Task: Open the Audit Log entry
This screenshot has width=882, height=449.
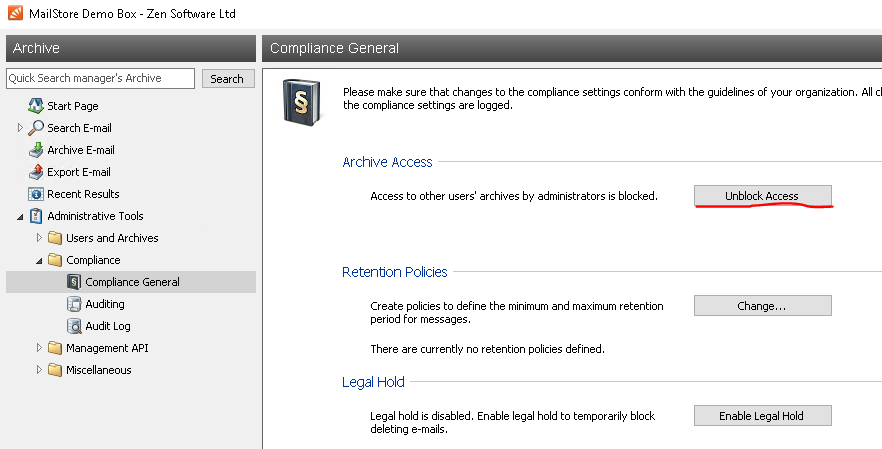Action: coord(107,326)
